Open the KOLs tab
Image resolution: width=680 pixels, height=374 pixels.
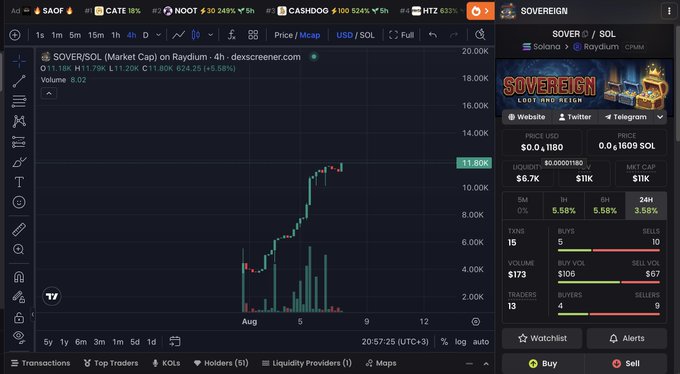click(x=166, y=363)
